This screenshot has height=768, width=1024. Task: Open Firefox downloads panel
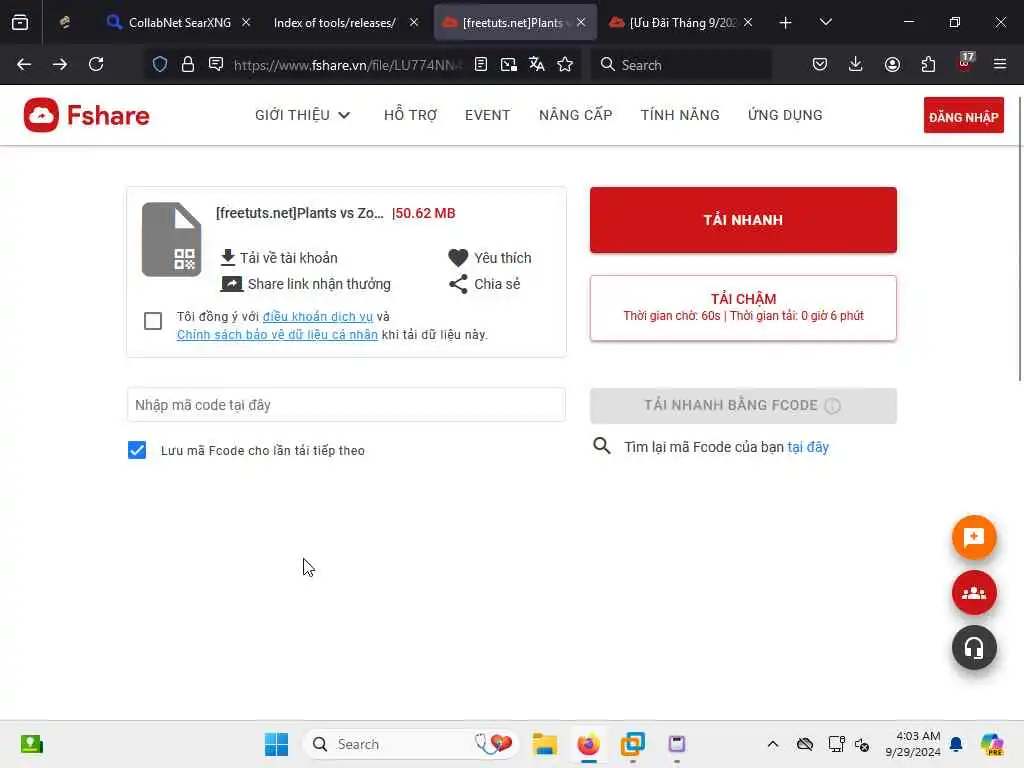click(x=856, y=64)
